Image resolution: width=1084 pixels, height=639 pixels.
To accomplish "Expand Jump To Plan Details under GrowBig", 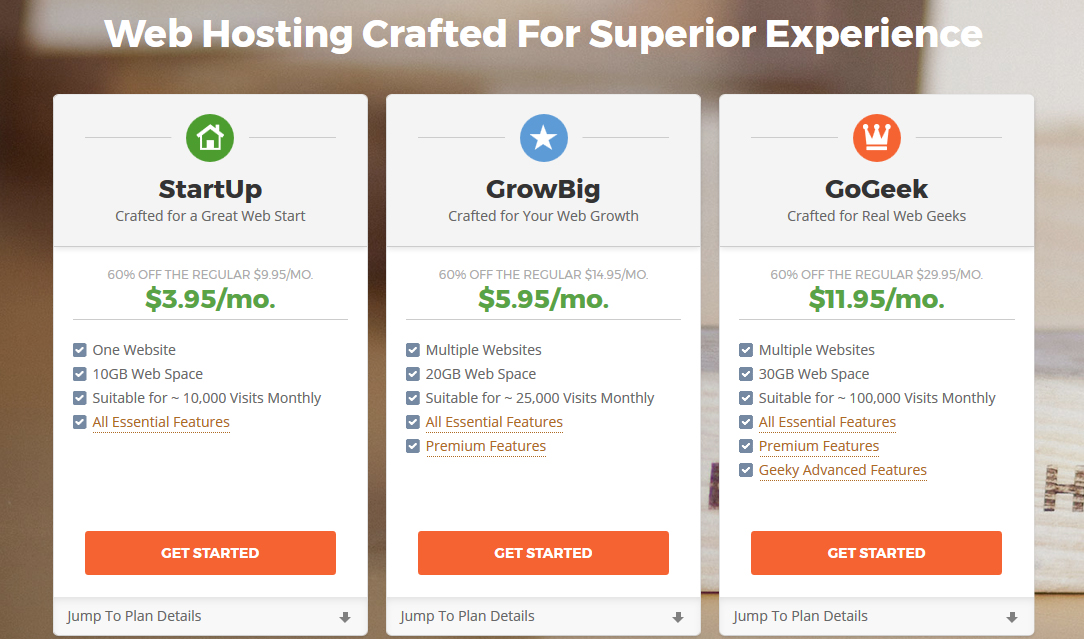I will pos(543,616).
